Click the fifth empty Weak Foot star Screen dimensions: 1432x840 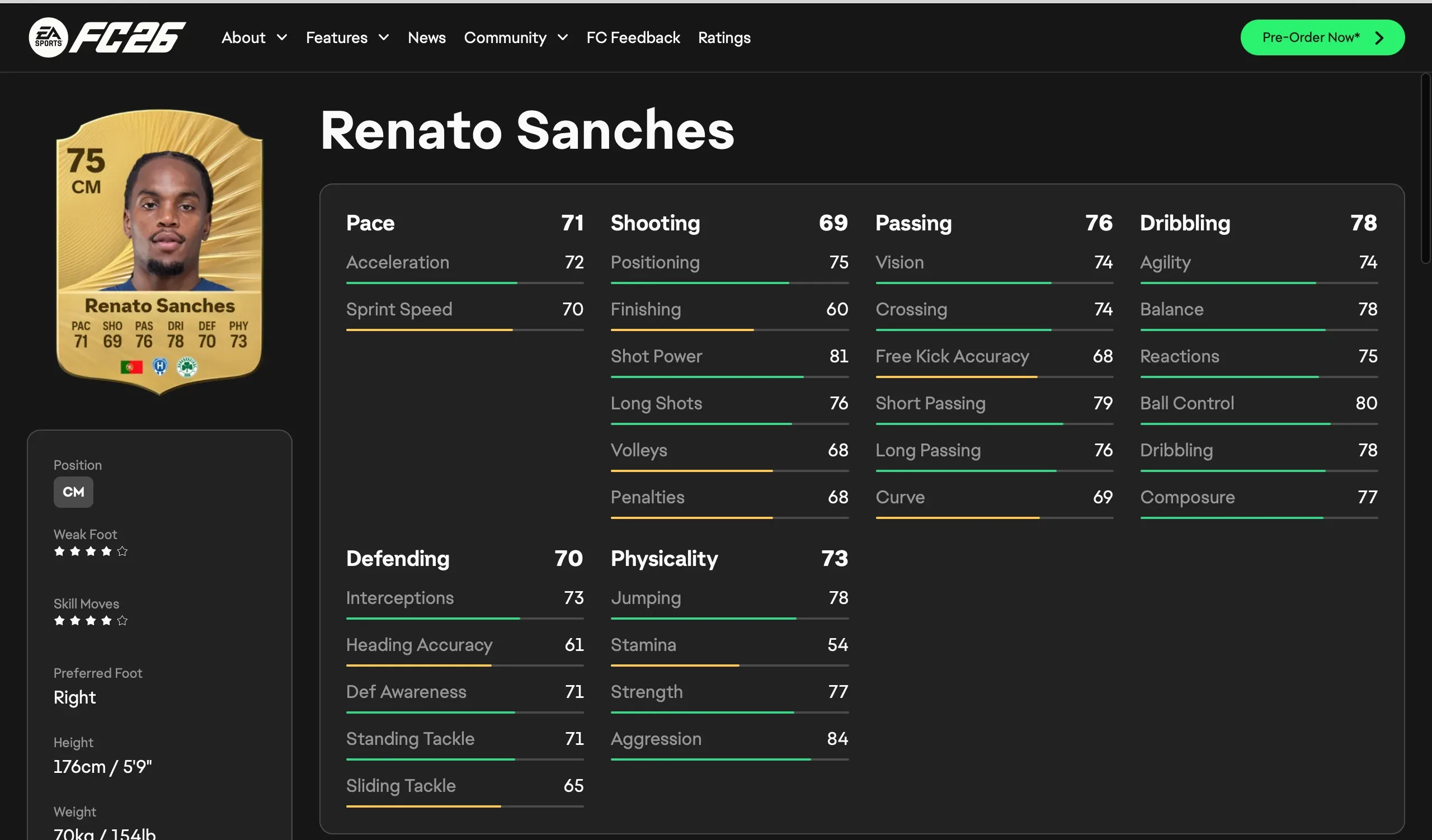coord(122,551)
